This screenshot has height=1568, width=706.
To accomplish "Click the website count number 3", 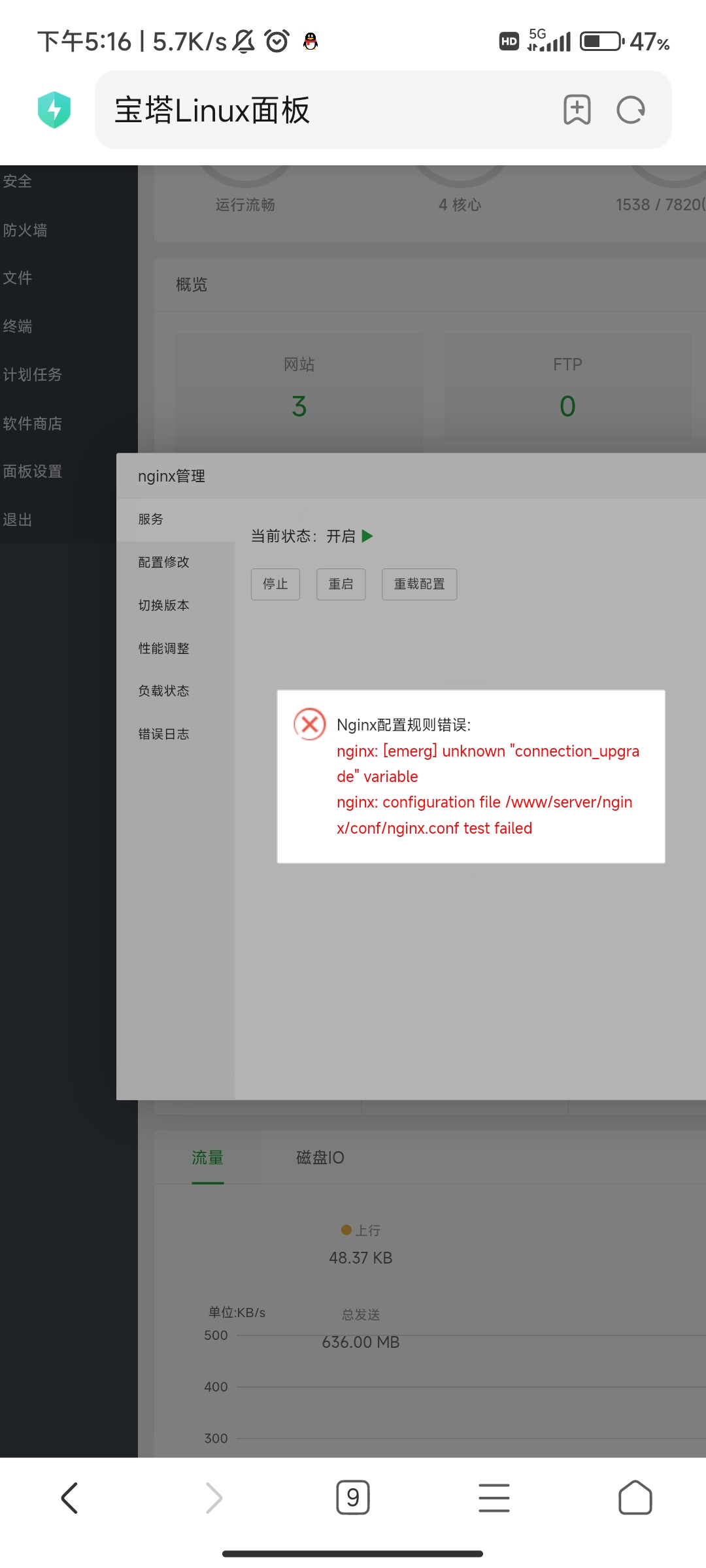I will click(299, 406).
